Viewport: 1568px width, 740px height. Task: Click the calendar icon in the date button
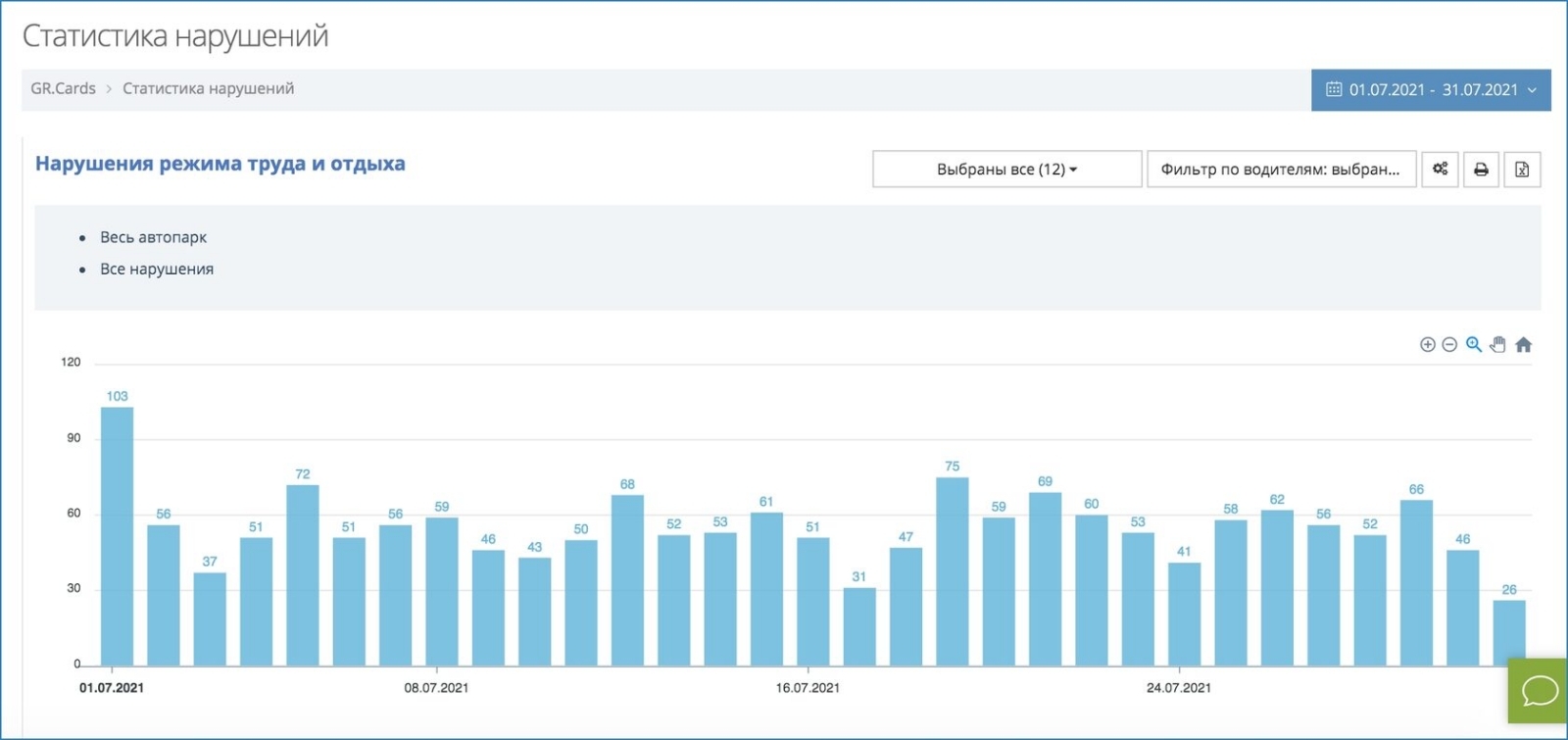coord(1334,89)
